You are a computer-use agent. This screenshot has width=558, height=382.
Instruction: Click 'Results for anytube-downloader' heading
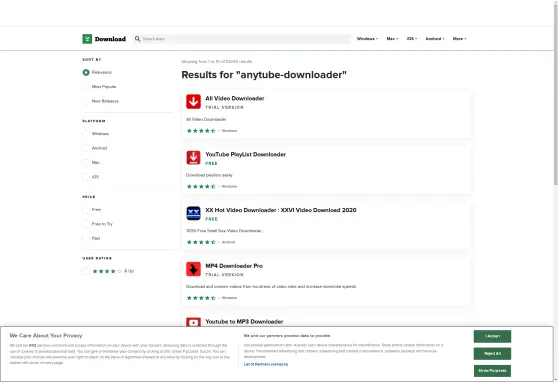point(264,75)
